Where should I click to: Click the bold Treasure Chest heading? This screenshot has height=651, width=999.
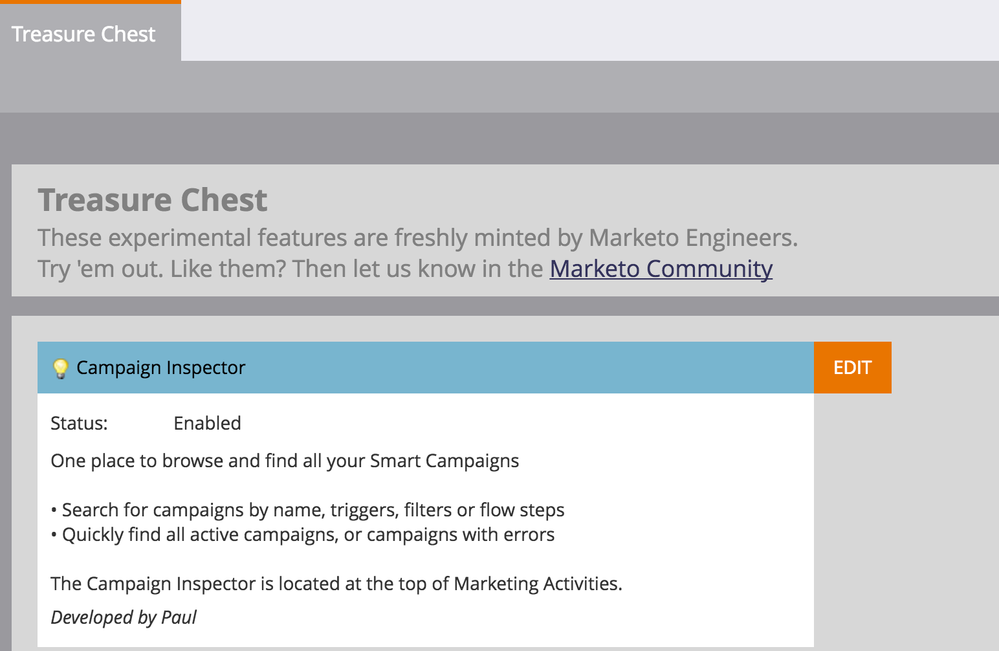[x=152, y=200]
